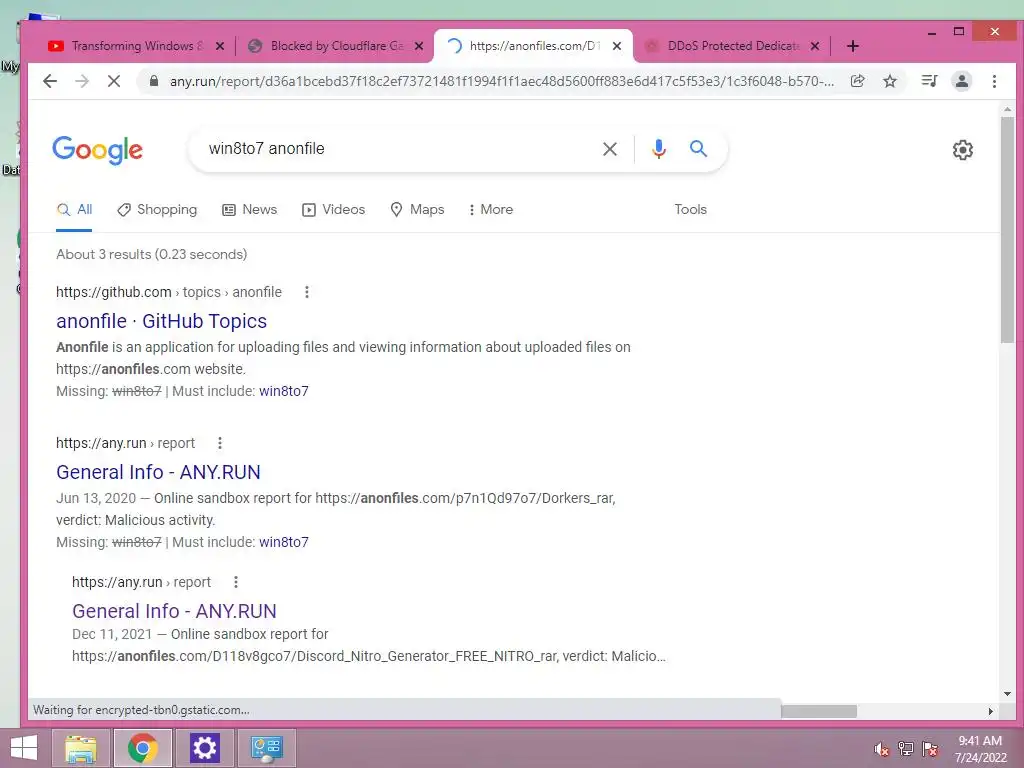Filter results by News

tap(249, 210)
